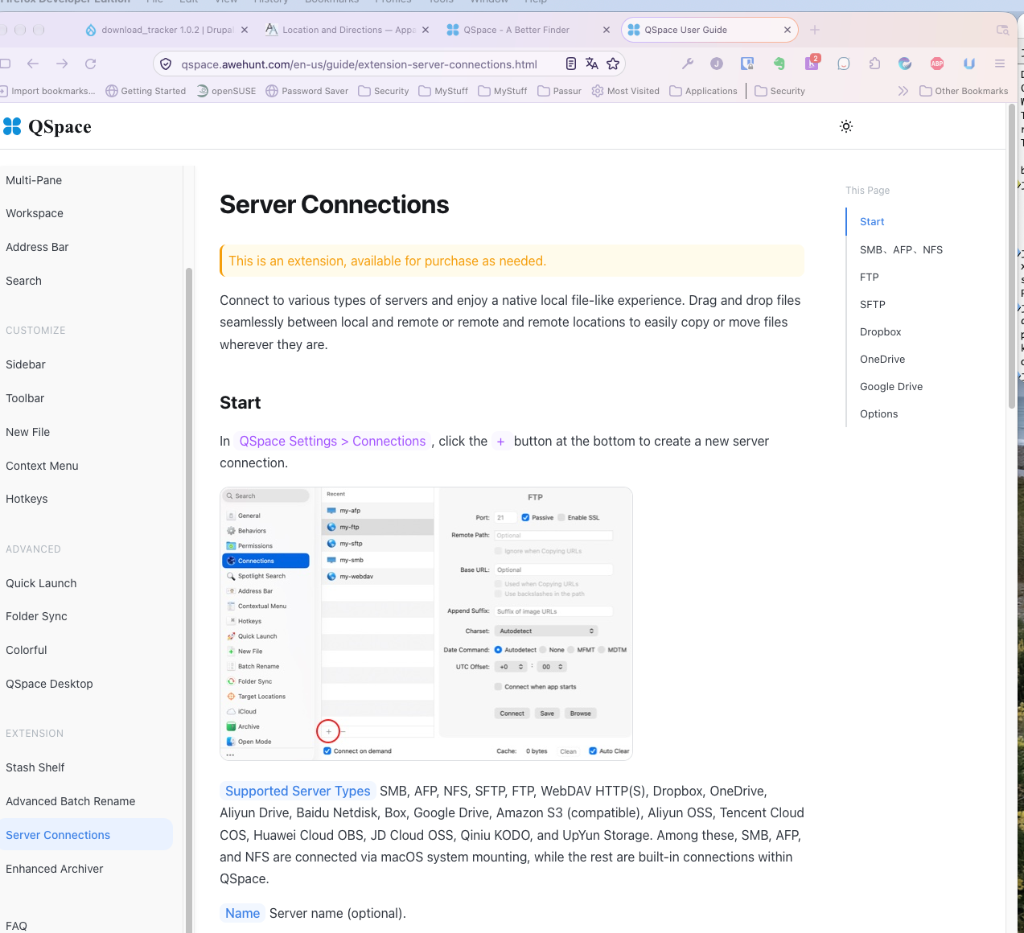1024x933 pixels.
Task: Toggle reader view icon in address bar
Action: pyautogui.click(x=571, y=63)
